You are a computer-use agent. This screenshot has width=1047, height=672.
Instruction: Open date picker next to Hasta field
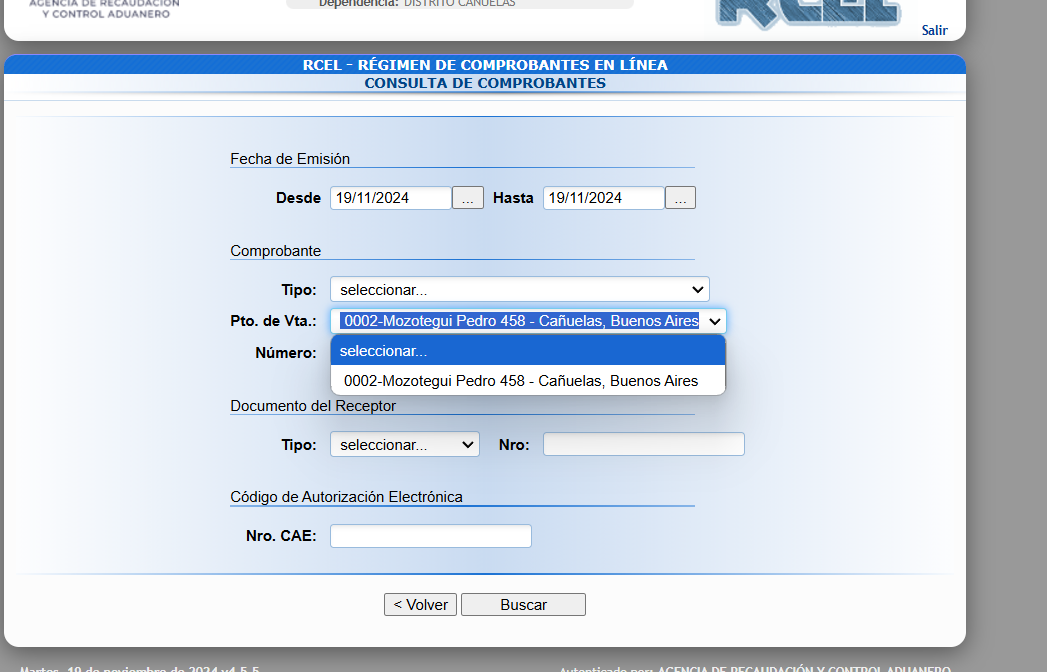[x=680, y=198]
